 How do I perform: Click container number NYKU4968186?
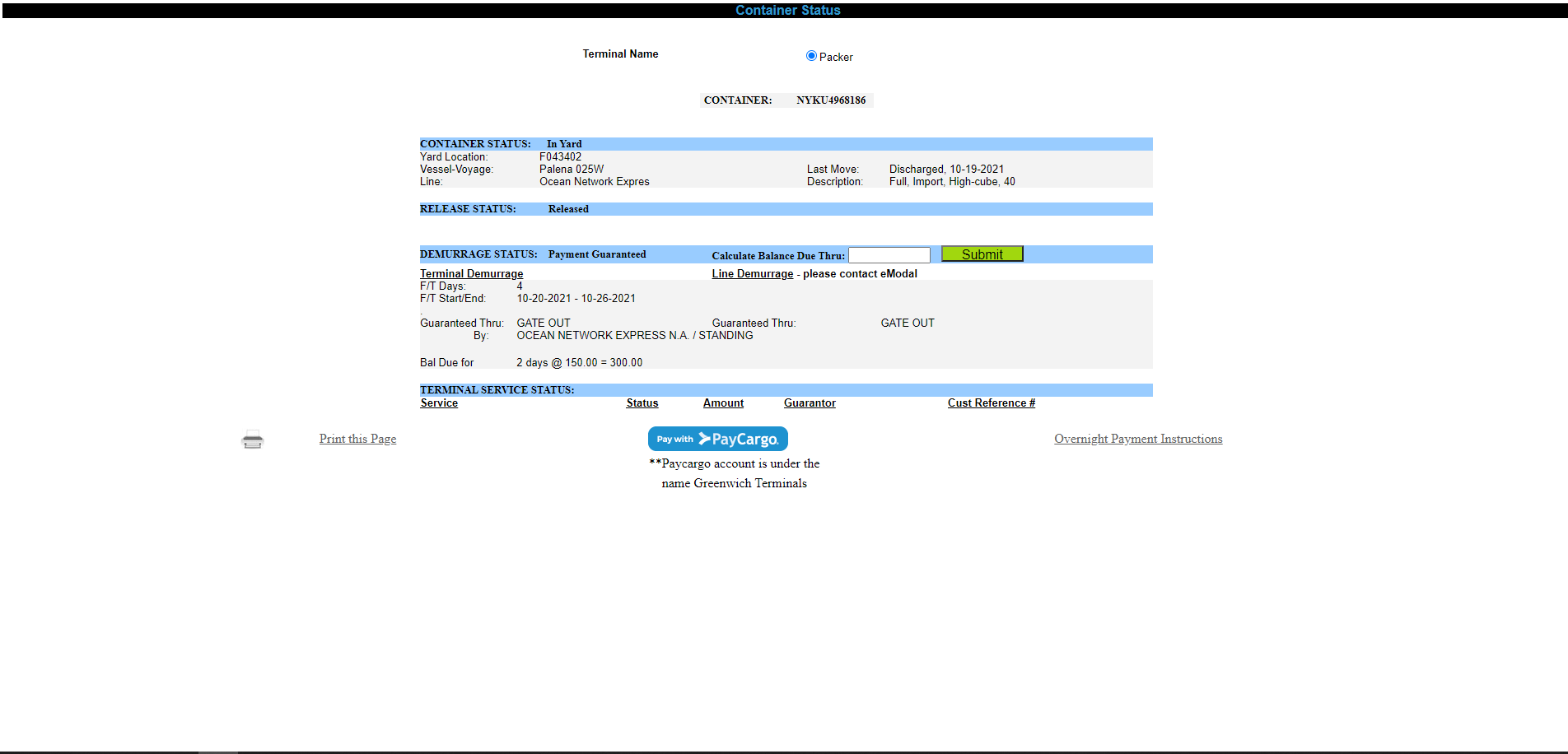pyautogui.click(x=831, y=100)
